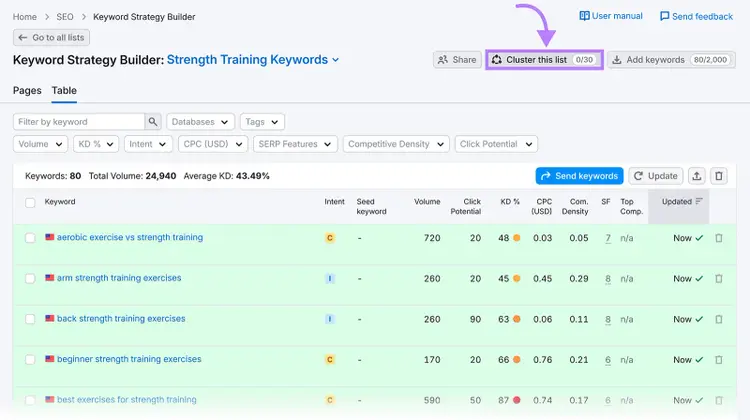This screenshot has width=750, height=420.
Task: Open keyword back strength training exercises
Action: coord(121,319)
